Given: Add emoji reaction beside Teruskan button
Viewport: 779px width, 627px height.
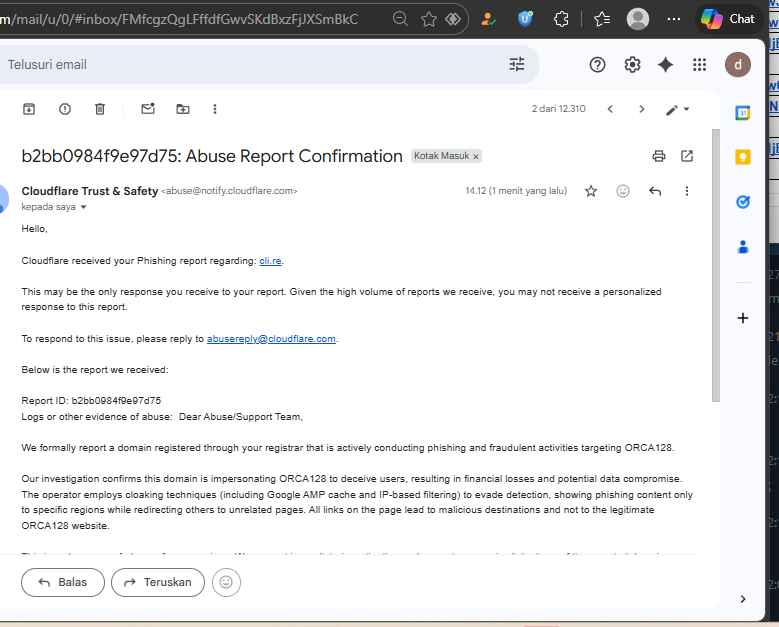Looking at the screenshot, I should pos(226,582).
